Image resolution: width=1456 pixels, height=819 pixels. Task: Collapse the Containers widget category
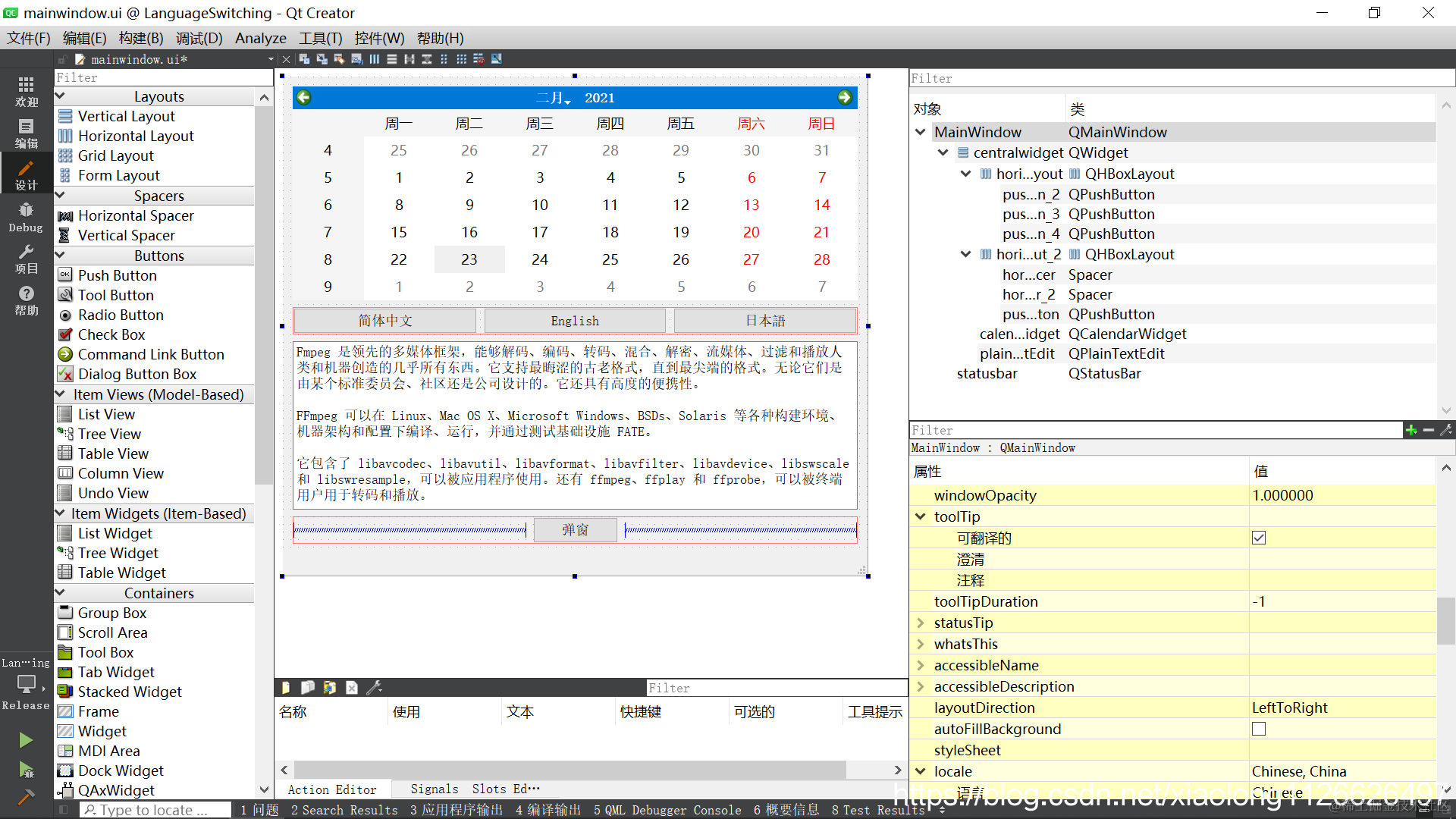coord(61,593)
